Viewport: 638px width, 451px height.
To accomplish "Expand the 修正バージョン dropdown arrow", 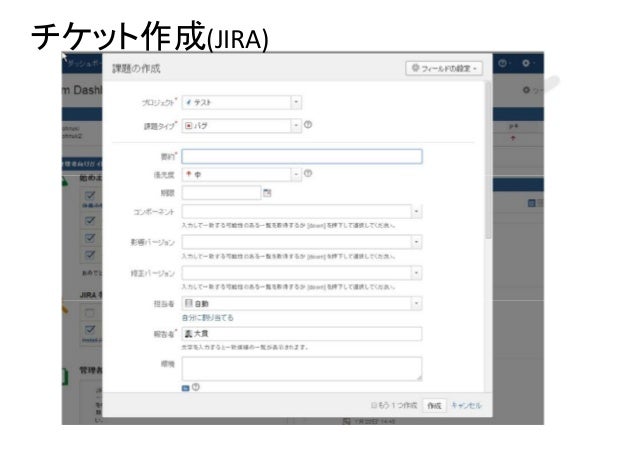I will point(416,273).
